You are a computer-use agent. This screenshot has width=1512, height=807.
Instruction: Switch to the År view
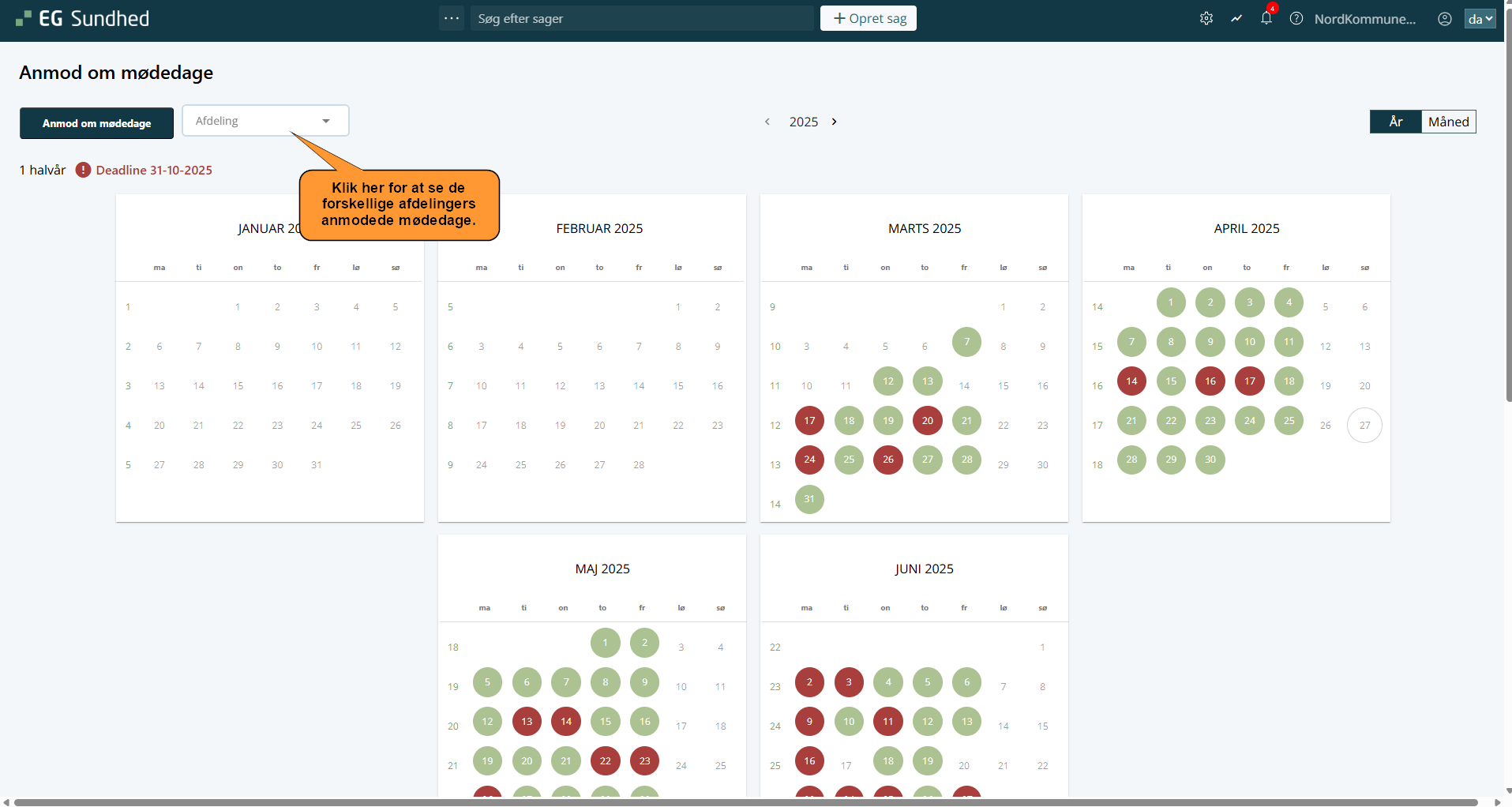[x=1395, y=122]
